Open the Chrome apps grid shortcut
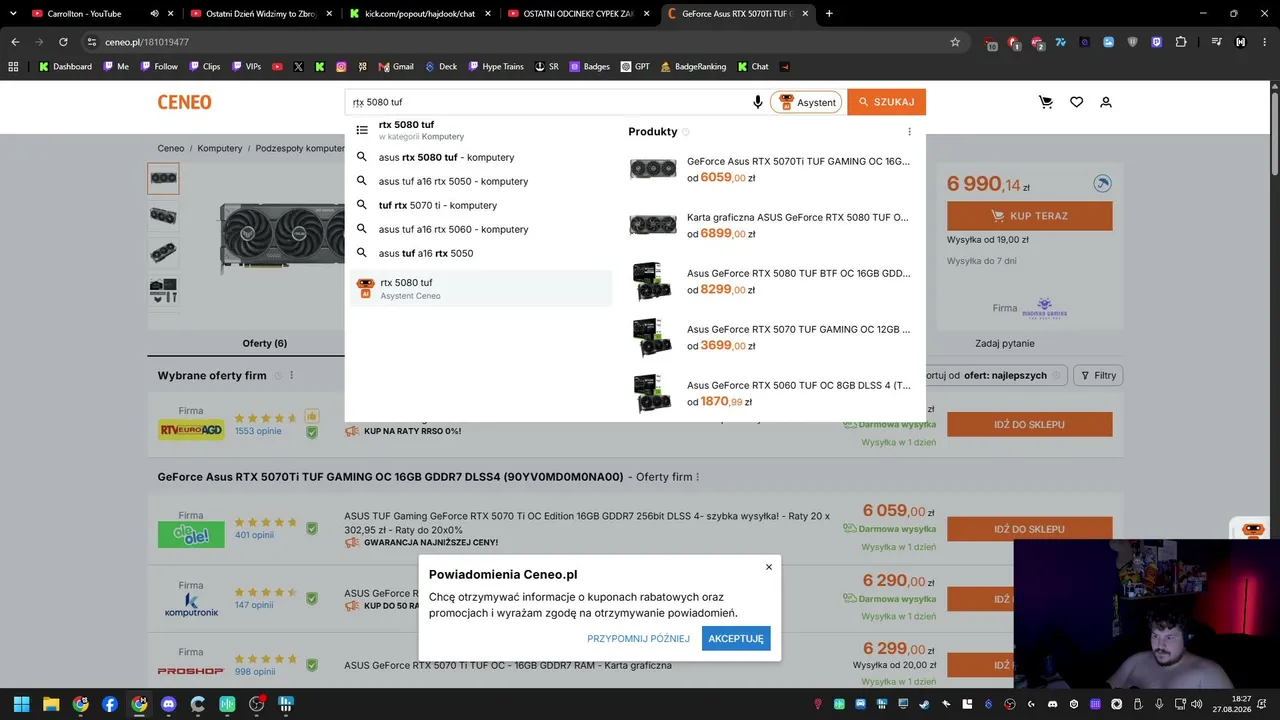The width and height of the screenshot is (1280, 720). (x=13, y=67)
